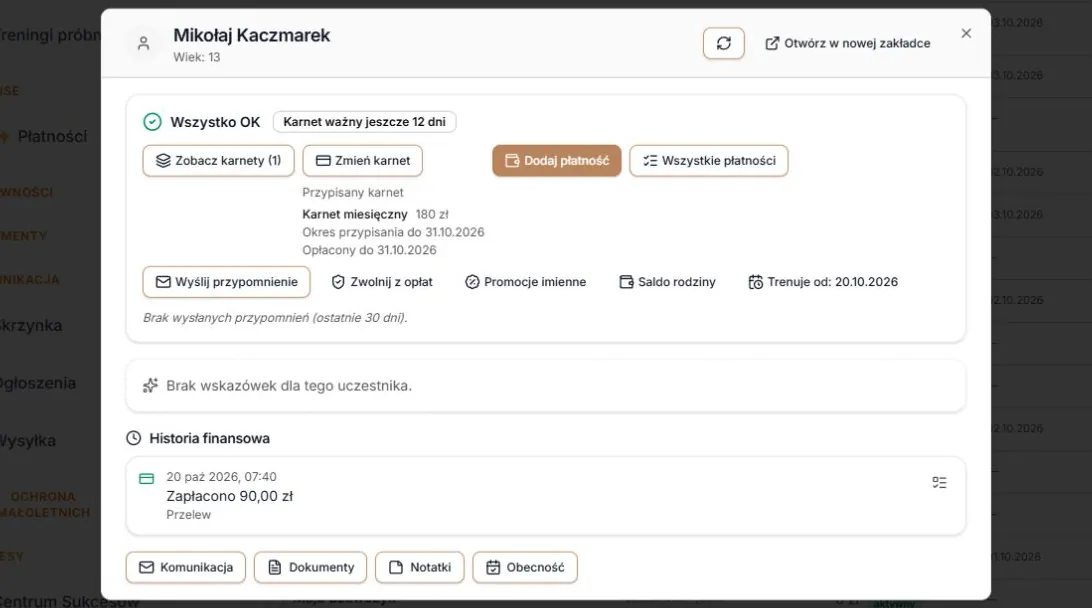The height and width of the screenshot is (608, 1092).
Task: Click the Historia finansowa clock icon
Action: [134, 438]
